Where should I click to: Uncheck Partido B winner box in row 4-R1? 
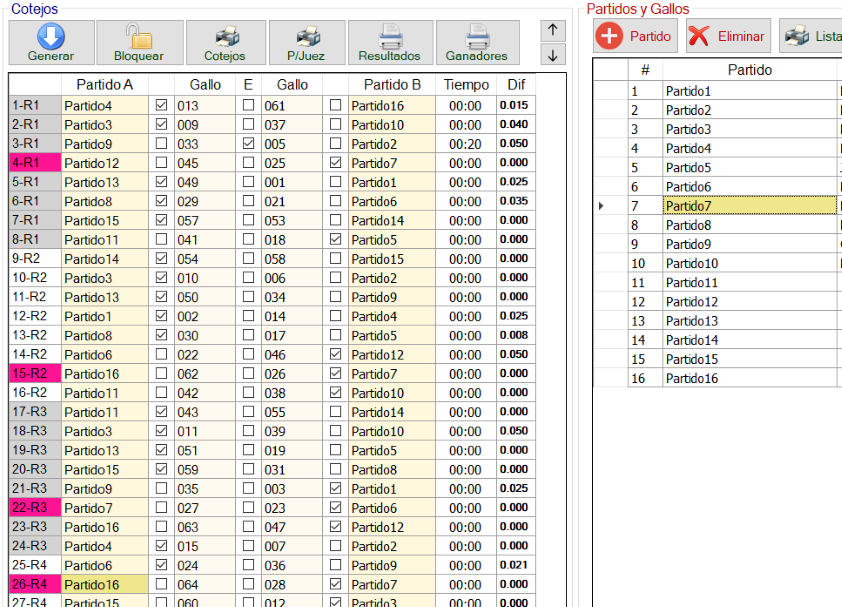(x=335, y=162)
